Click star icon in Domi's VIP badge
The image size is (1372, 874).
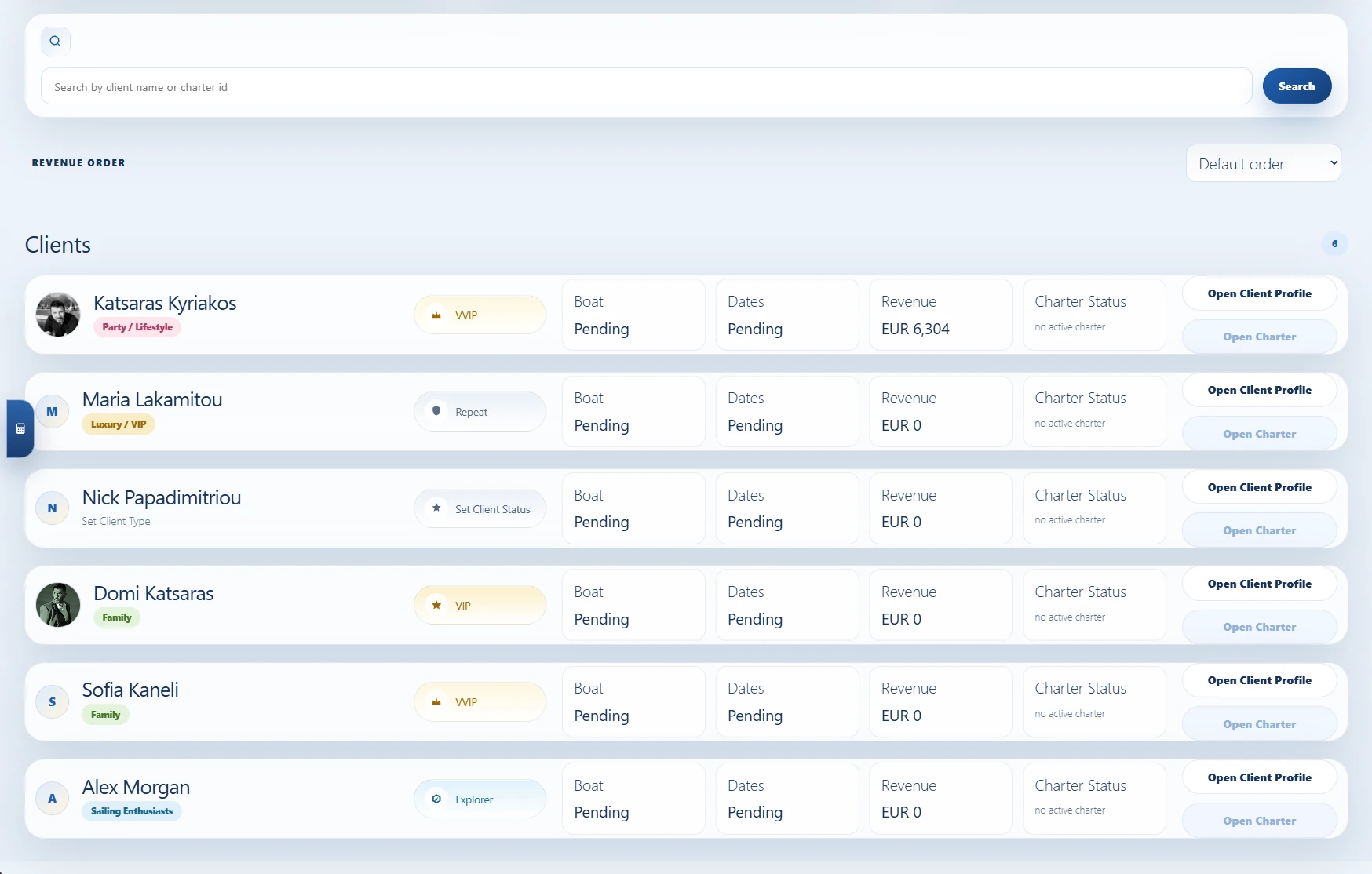click(436, 605)
